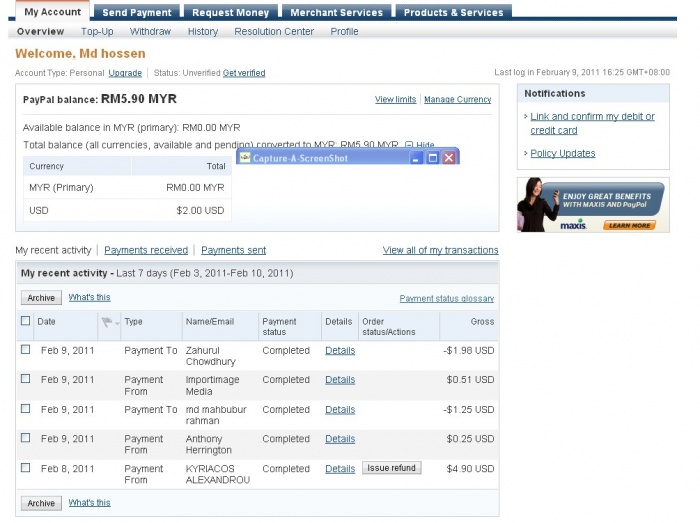This screenshot has height=523, width=700.
Task: Click the lower Archive button
Action: click(x=41, y=503)
